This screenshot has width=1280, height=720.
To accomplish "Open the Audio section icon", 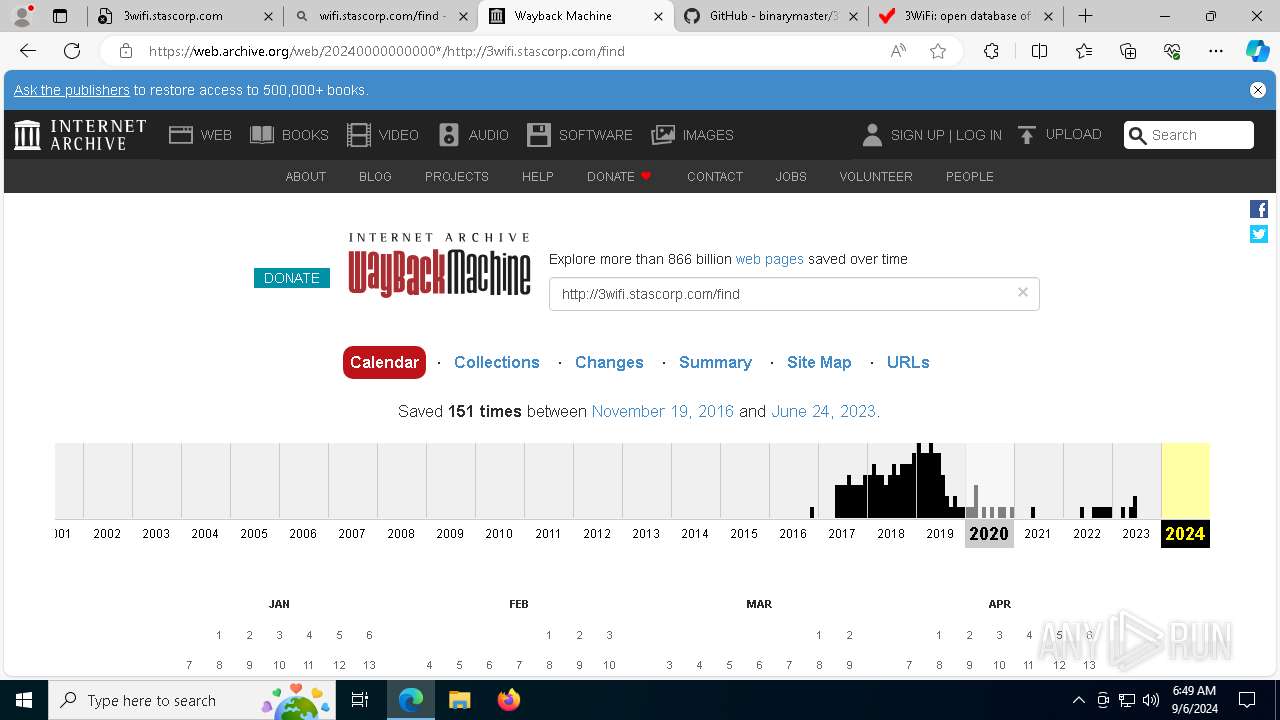I will [x=449, y=135].
